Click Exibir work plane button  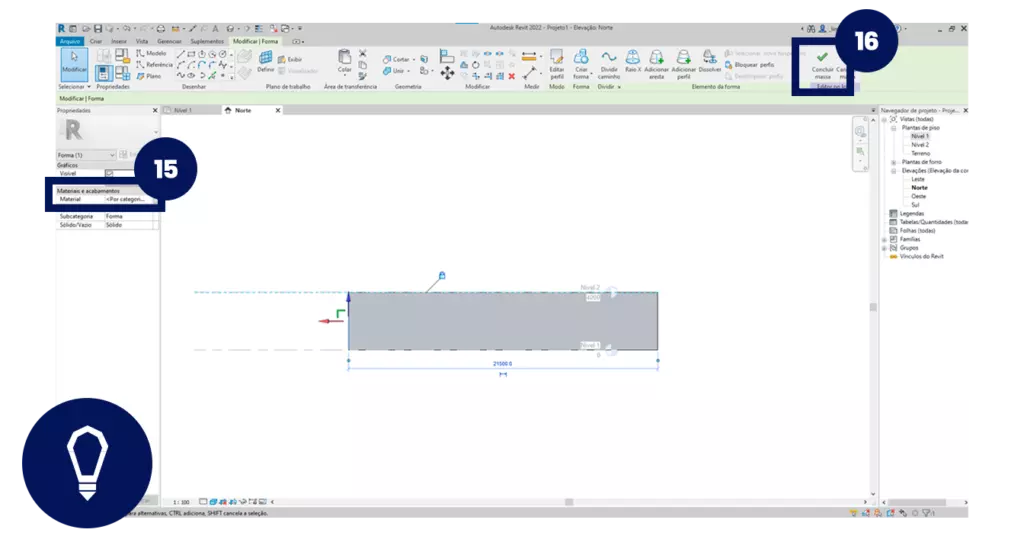coord(290,59)
